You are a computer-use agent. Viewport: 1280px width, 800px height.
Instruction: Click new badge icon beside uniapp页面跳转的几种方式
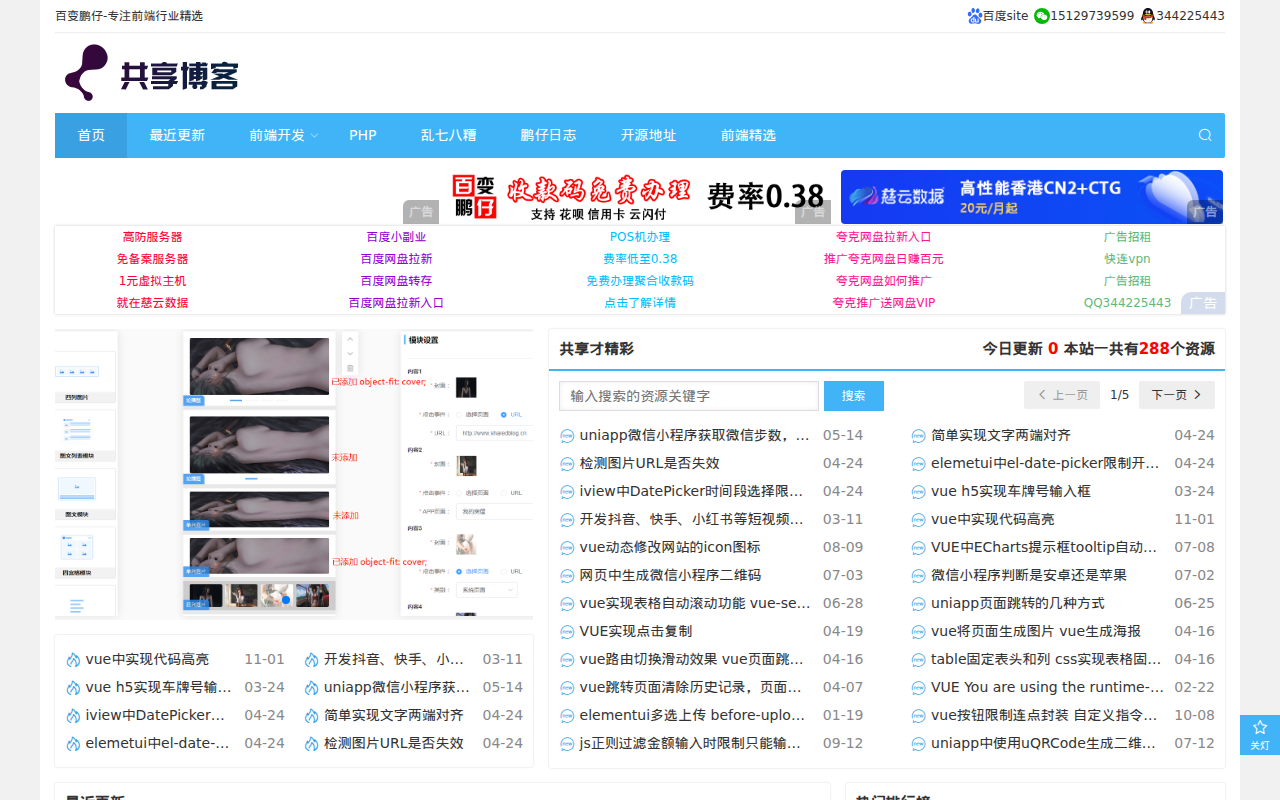click(918, 604)
